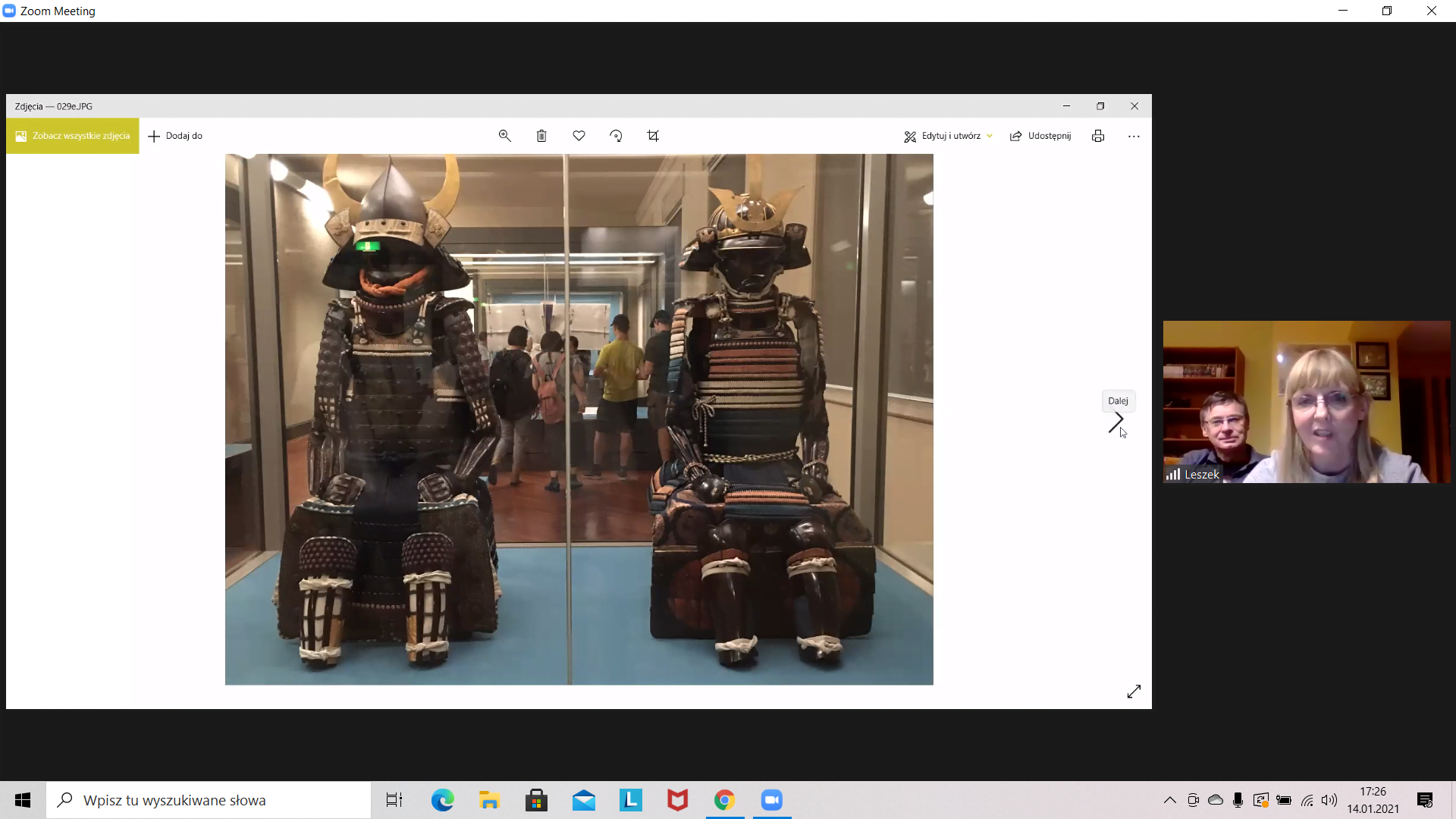Click Leszek's video thumbnail
This screenshot has width=1456, height=819.
point(1306,402)
